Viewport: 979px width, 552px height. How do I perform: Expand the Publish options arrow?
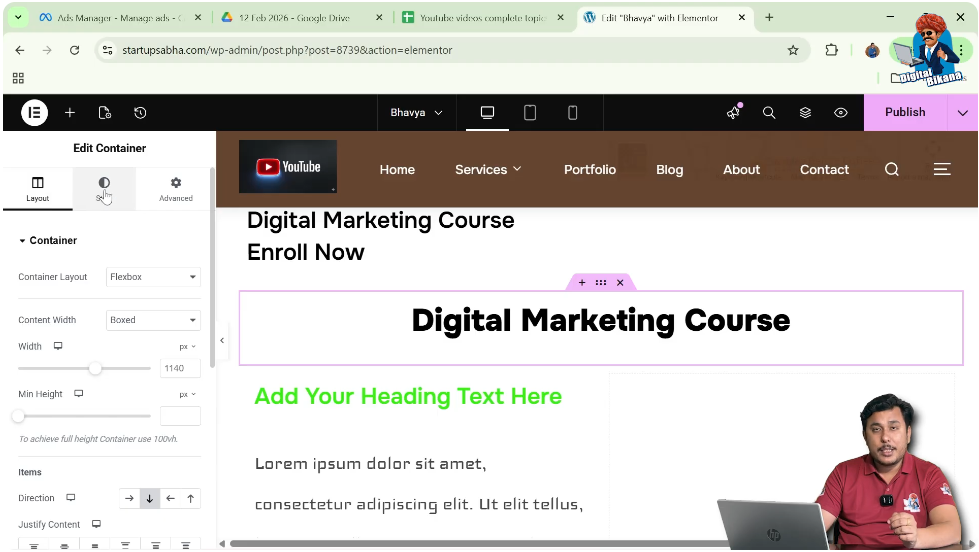pyautogui.click(x=963, y=113)
